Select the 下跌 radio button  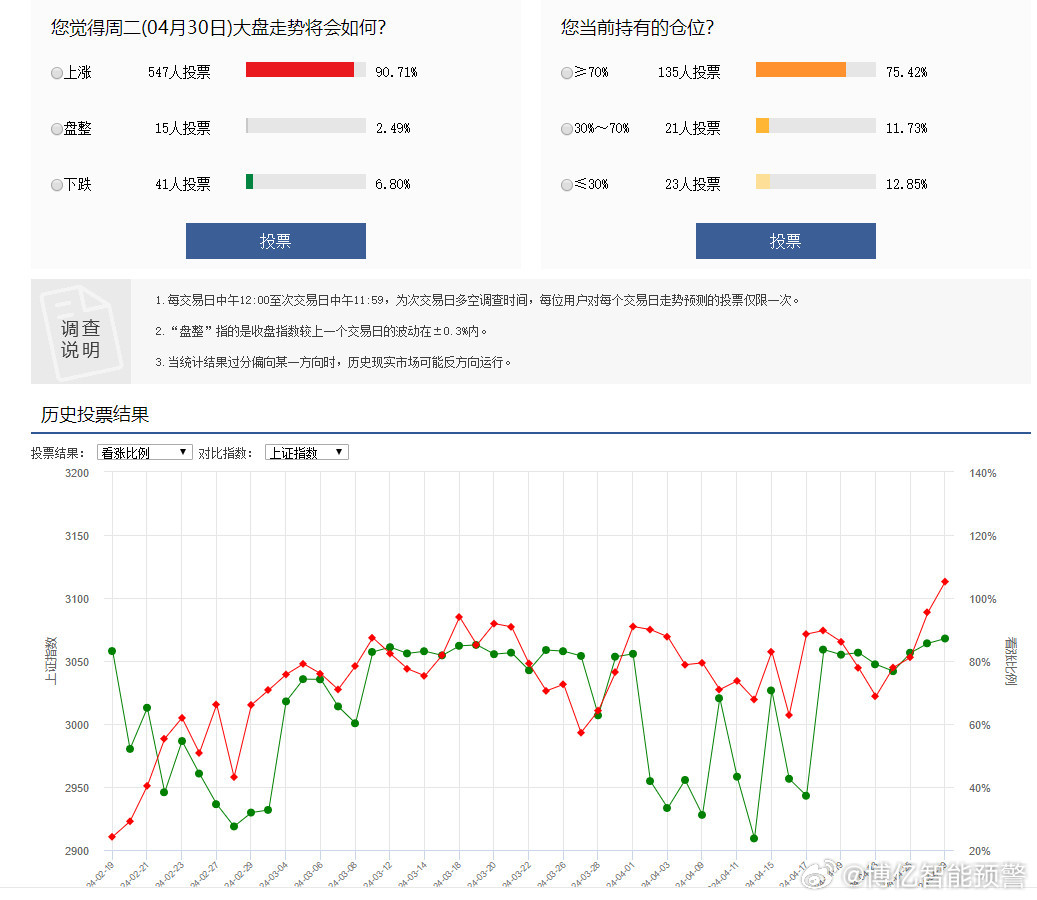(56, 184)
